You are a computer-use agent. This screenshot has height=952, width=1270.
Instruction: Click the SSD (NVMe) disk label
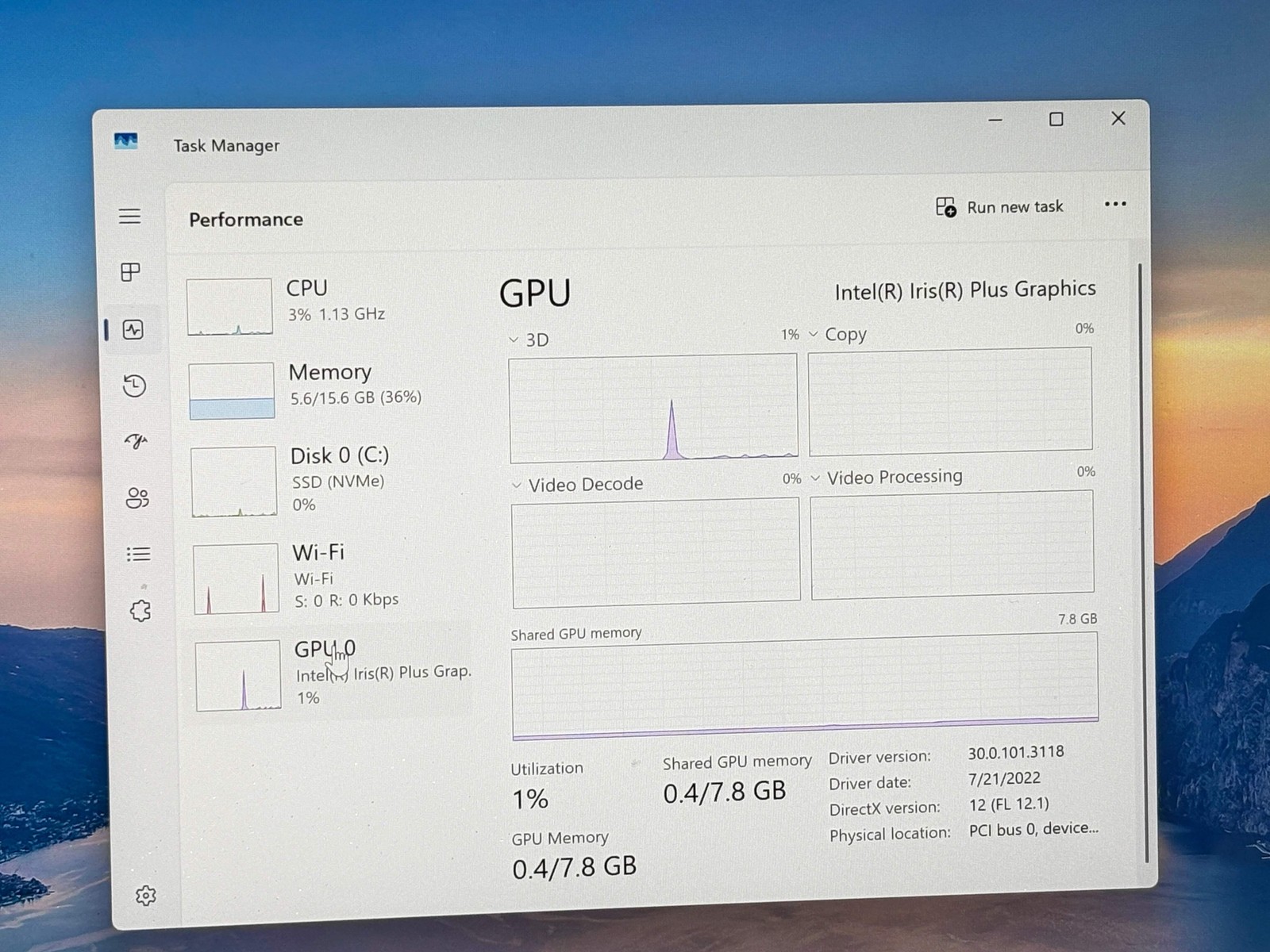coord(338,482)
